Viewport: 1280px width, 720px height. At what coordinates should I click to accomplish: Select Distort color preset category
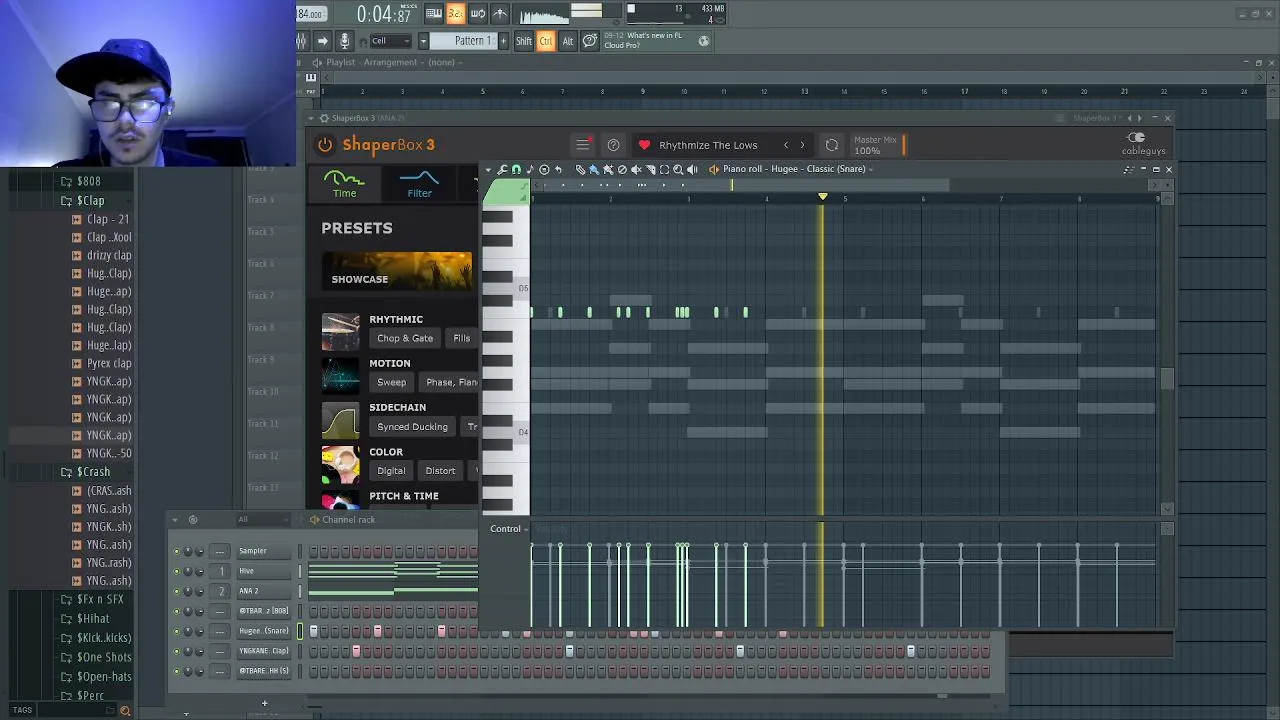click(440, 470)
